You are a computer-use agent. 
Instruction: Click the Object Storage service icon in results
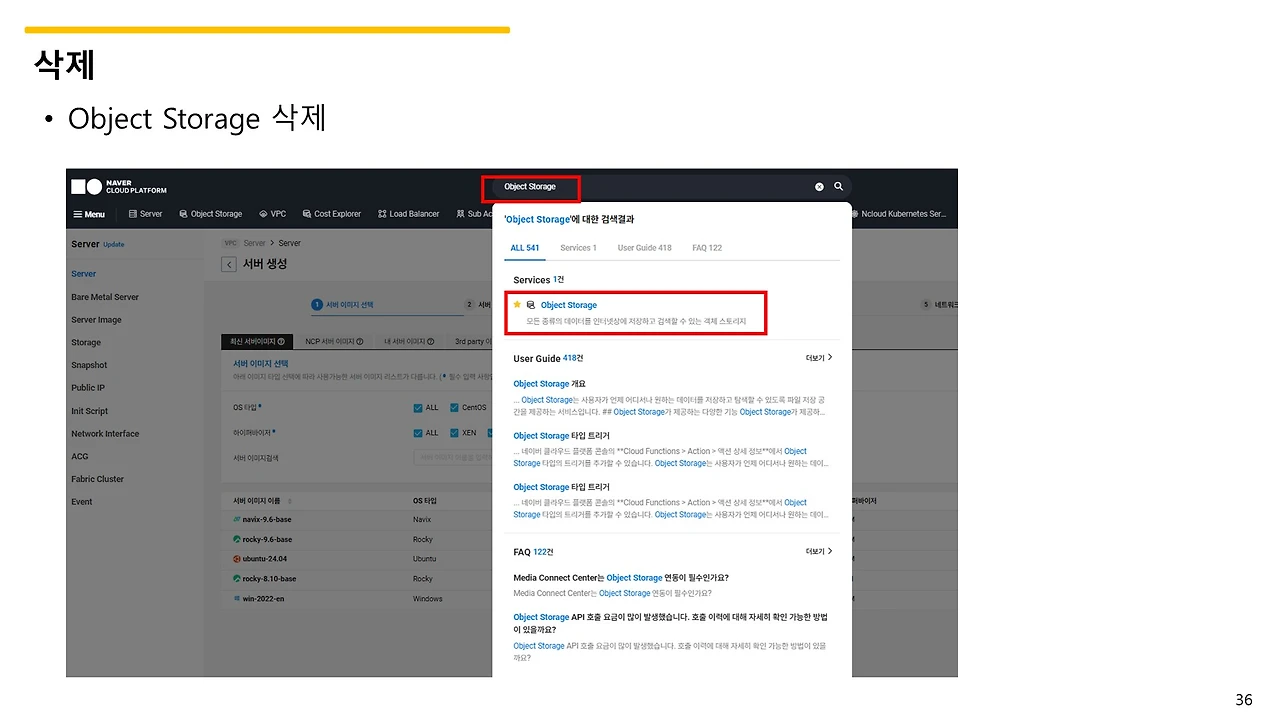click(531, 305)
